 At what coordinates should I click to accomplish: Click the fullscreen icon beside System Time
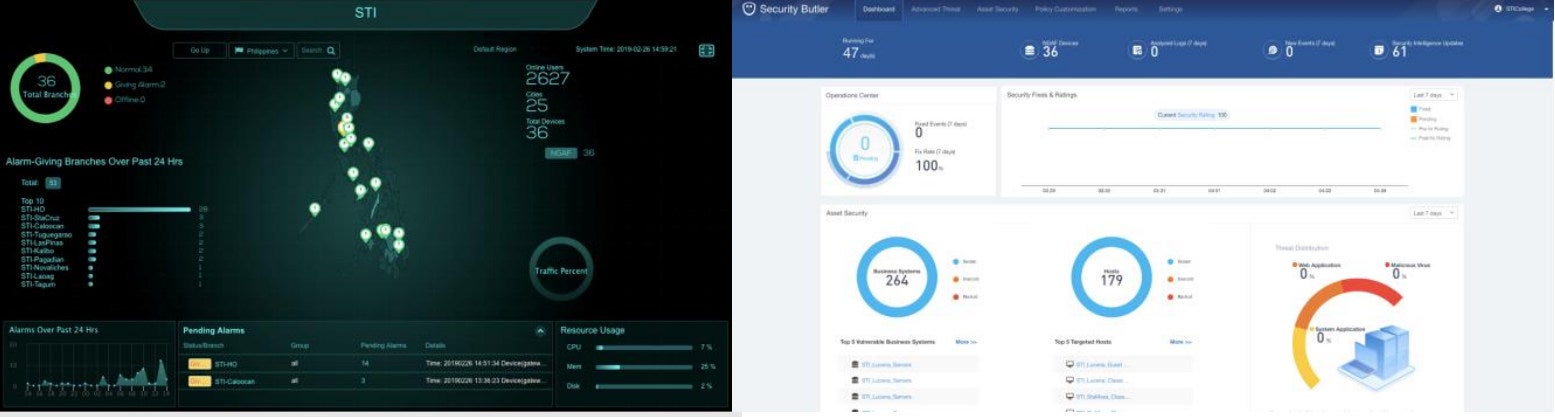(707, 50)
